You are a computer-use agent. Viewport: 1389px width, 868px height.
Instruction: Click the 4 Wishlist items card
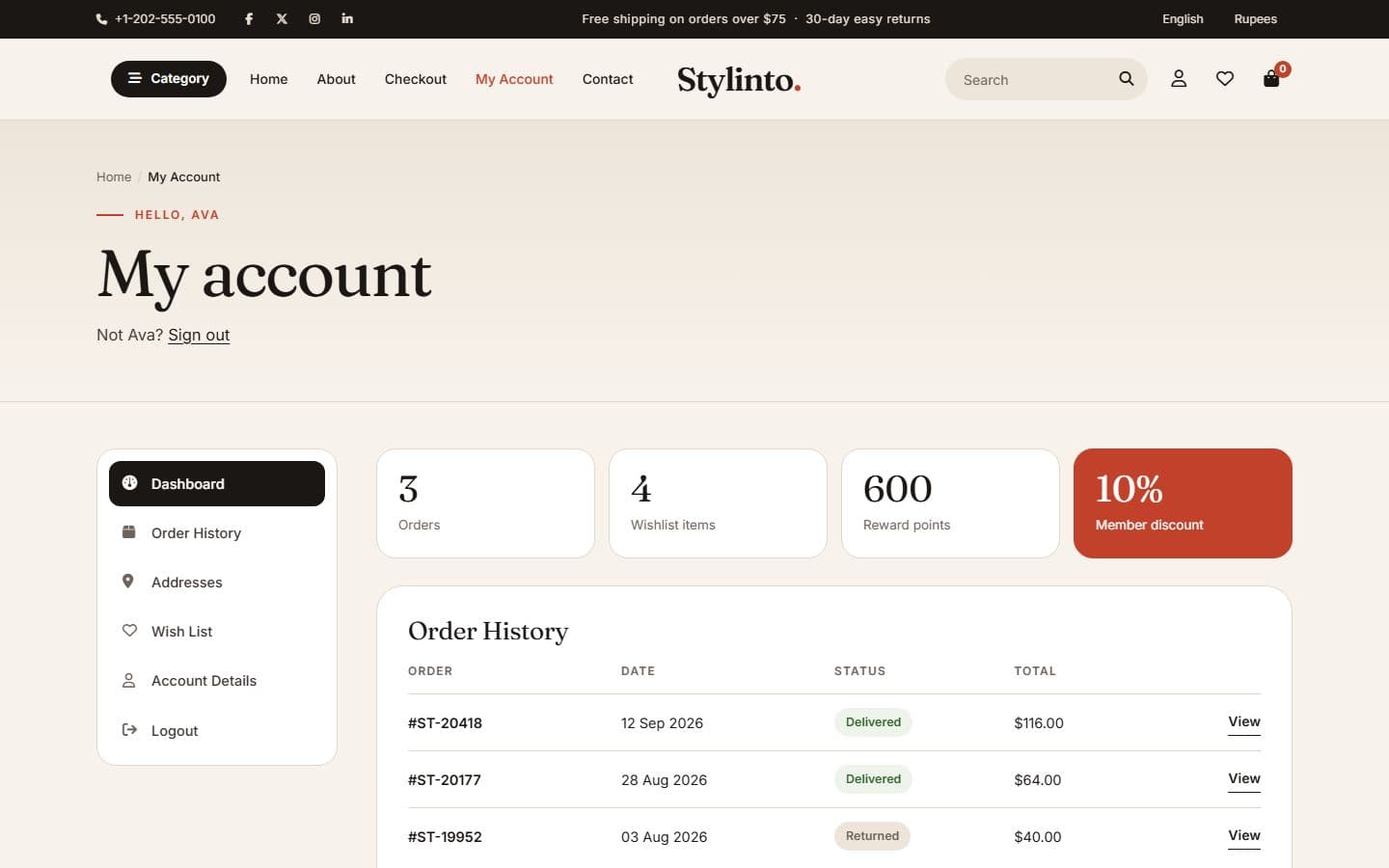pyautogui.click(x=718, y=503)
